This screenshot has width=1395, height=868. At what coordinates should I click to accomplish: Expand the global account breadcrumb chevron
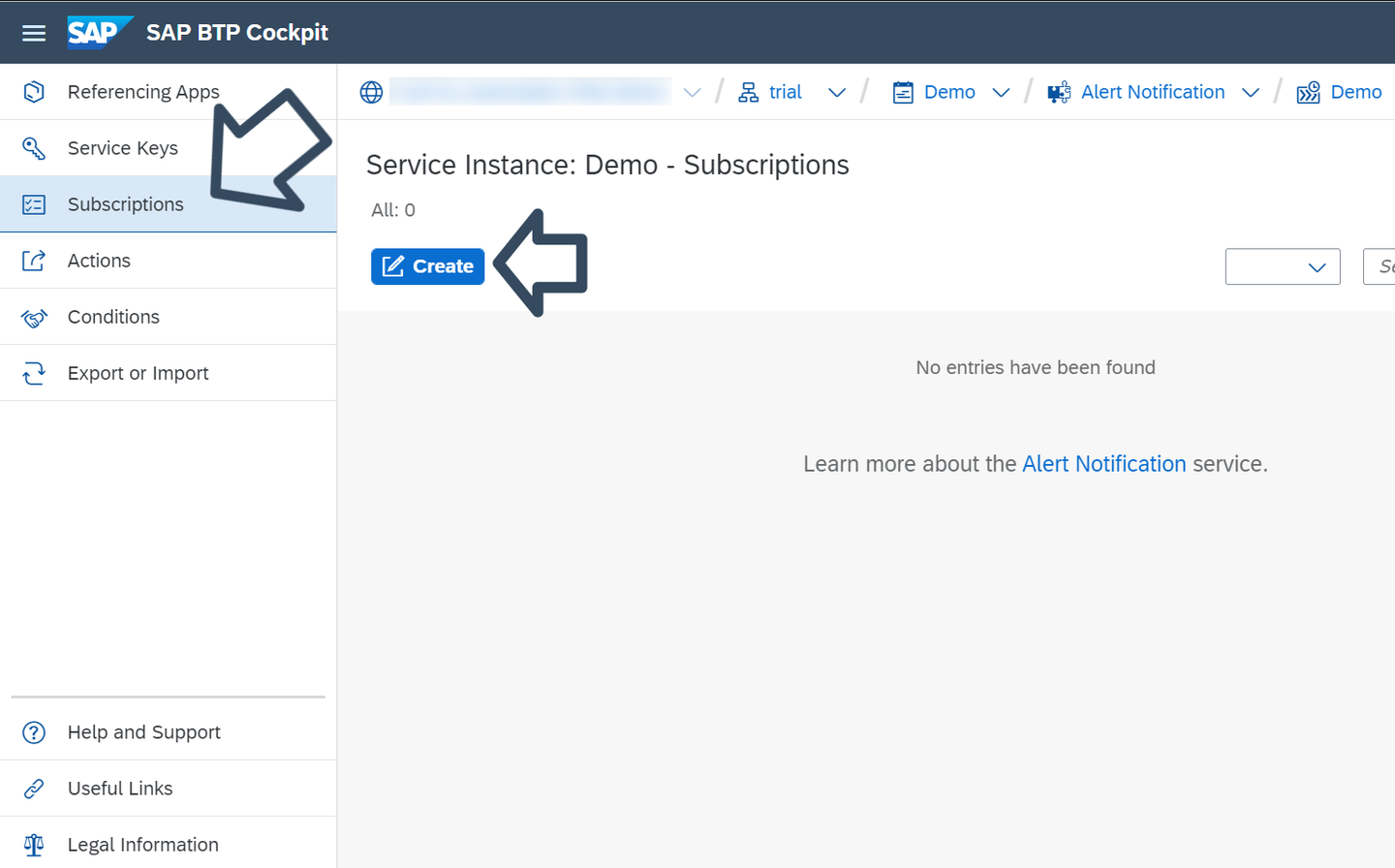tap(692, 93)
